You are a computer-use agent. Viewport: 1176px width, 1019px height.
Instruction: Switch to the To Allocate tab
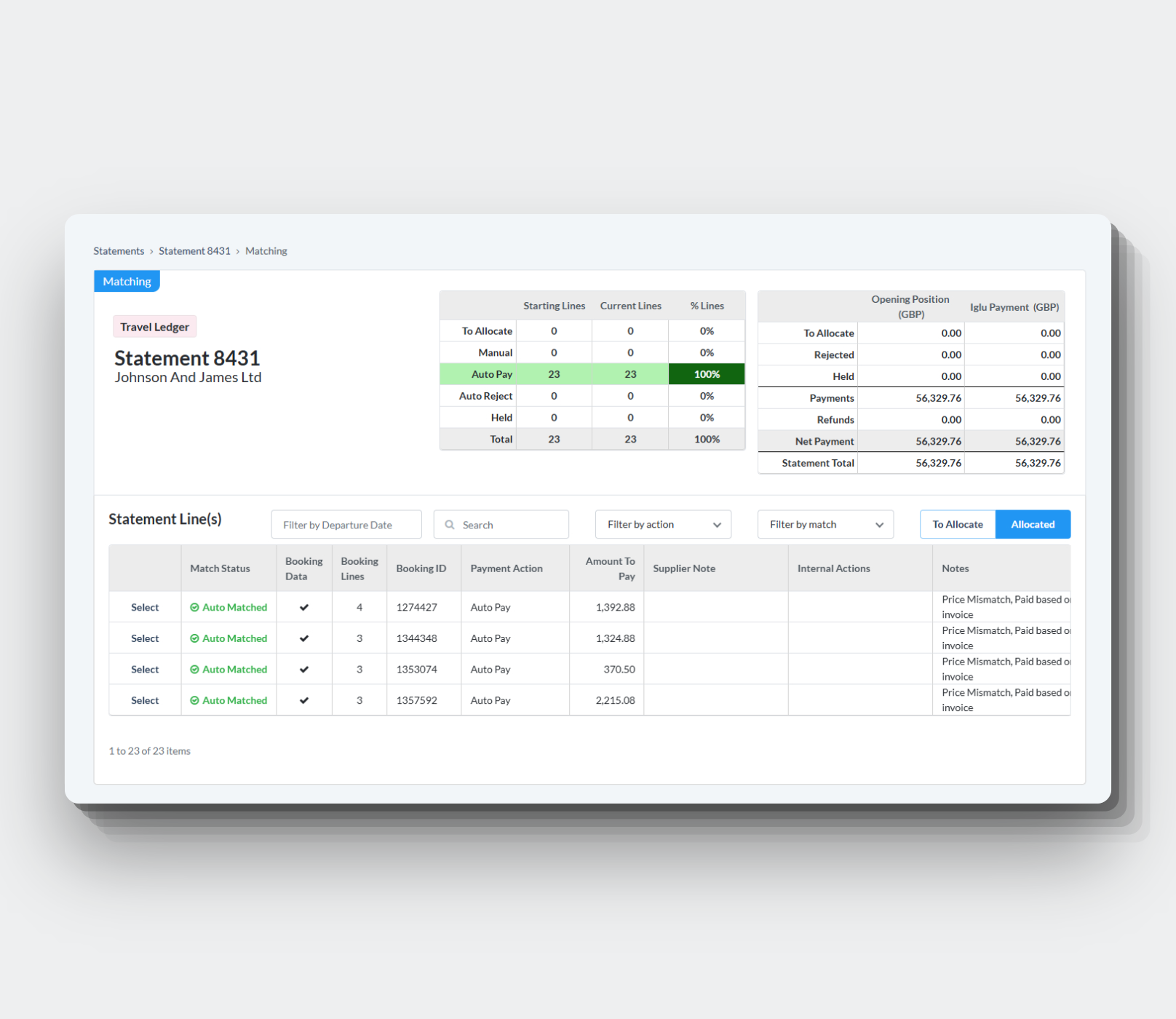pyautogui.click(x=958, y=524)
